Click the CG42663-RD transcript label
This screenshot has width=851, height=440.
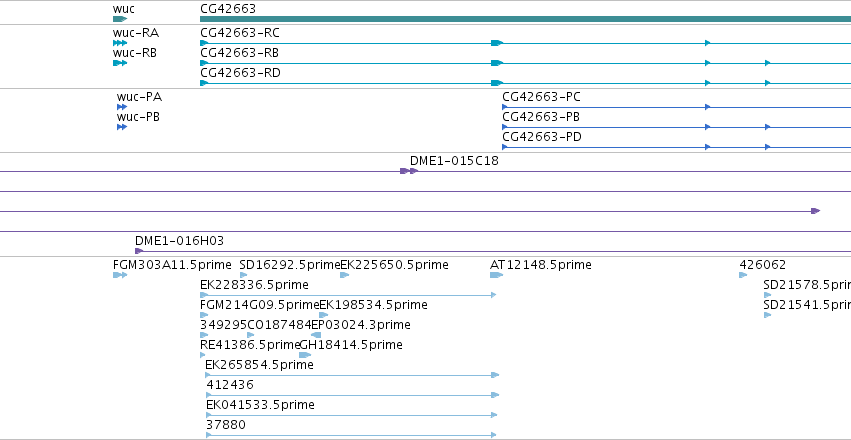240,73
